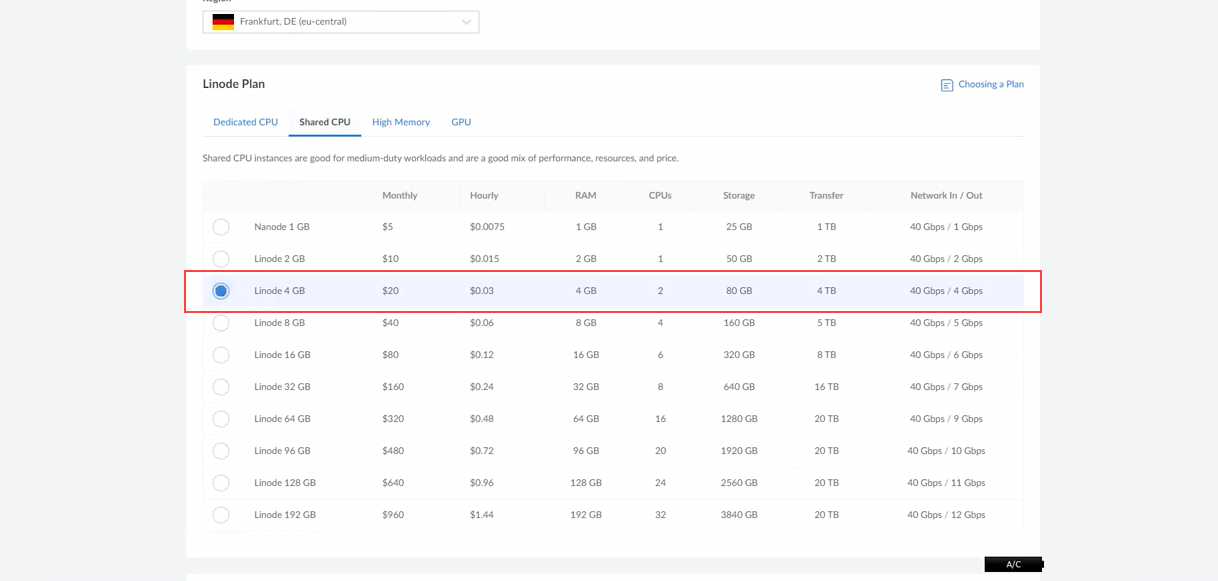Click the Linode Plan section heading
This screenshot has width=1218, height=581.
click(x=234, y=84)
